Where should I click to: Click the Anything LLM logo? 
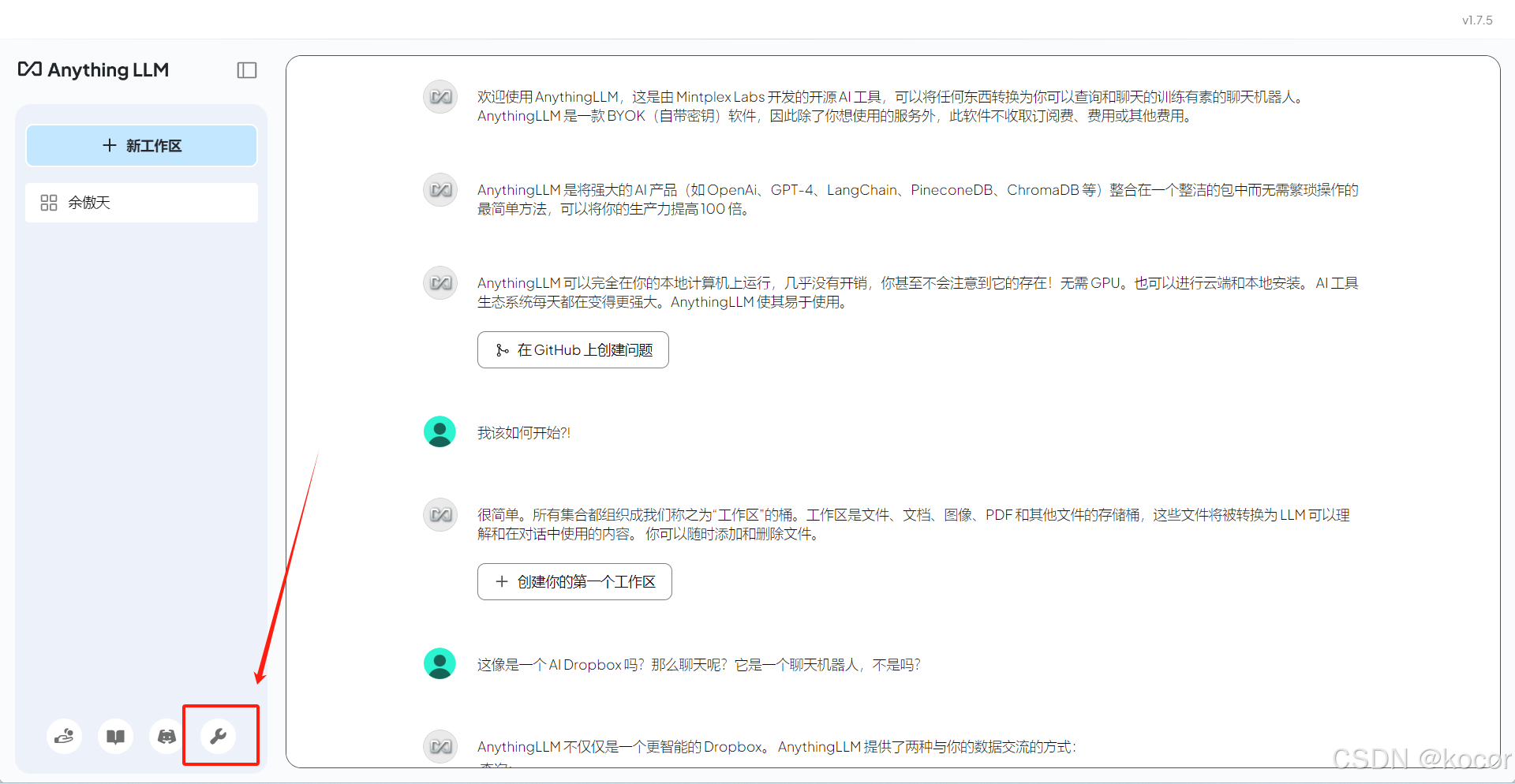93,69
